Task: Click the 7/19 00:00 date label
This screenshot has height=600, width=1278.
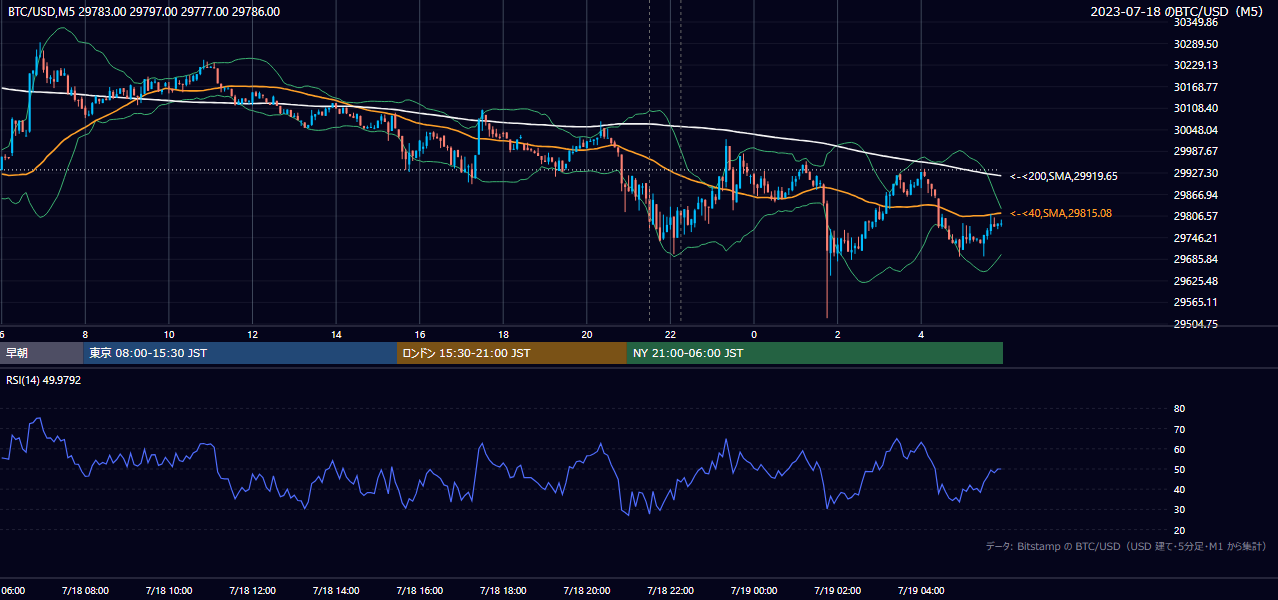Action: pyautogui.click(x=754, y=590)
